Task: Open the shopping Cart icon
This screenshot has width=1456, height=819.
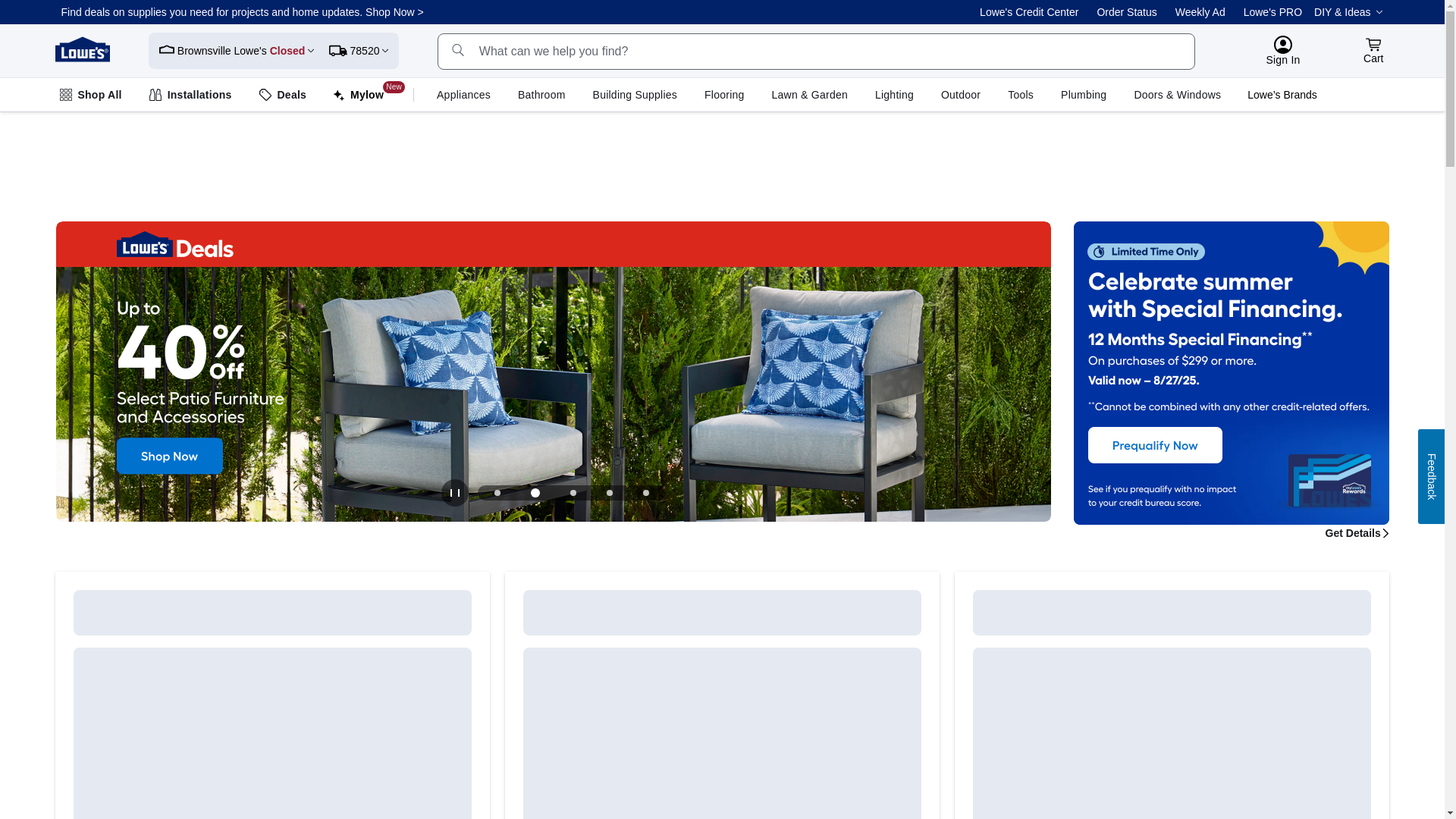Action: tap(1373, 44)
